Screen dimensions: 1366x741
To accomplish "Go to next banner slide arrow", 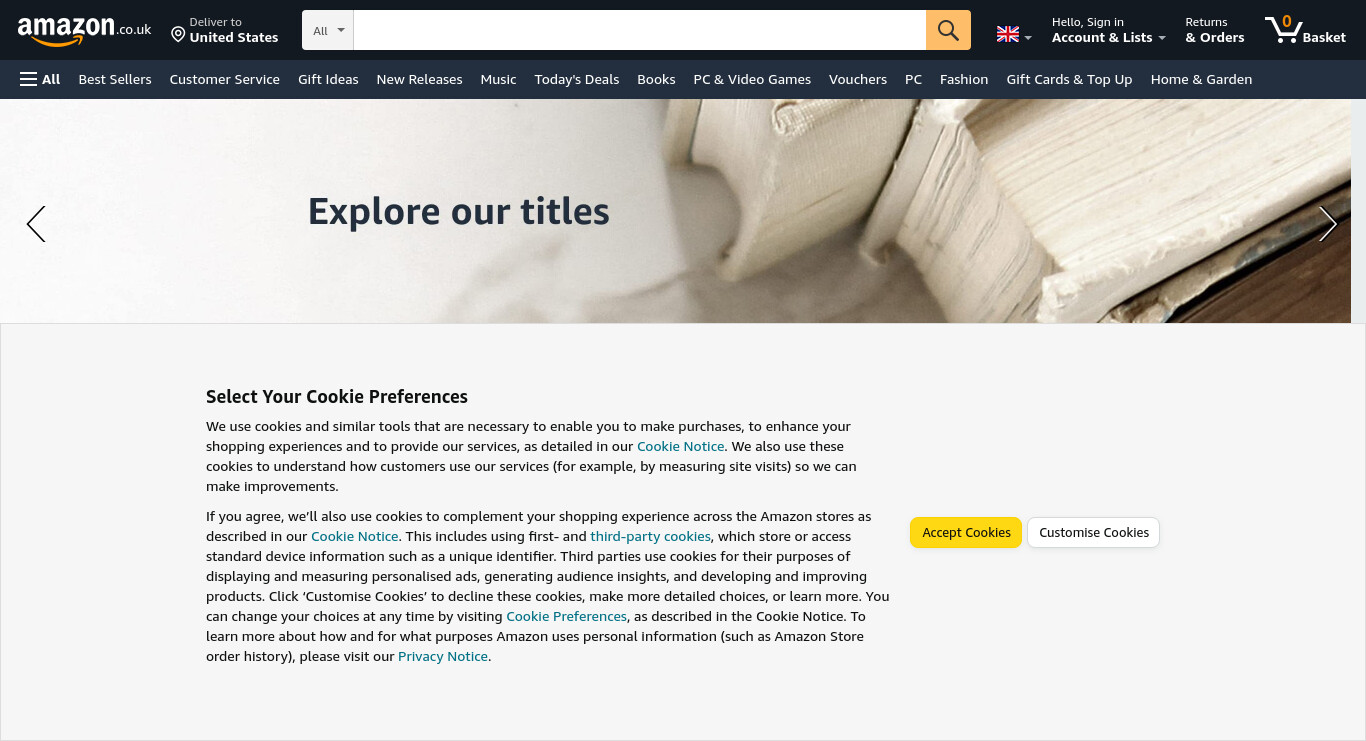I will (1327, 224).
